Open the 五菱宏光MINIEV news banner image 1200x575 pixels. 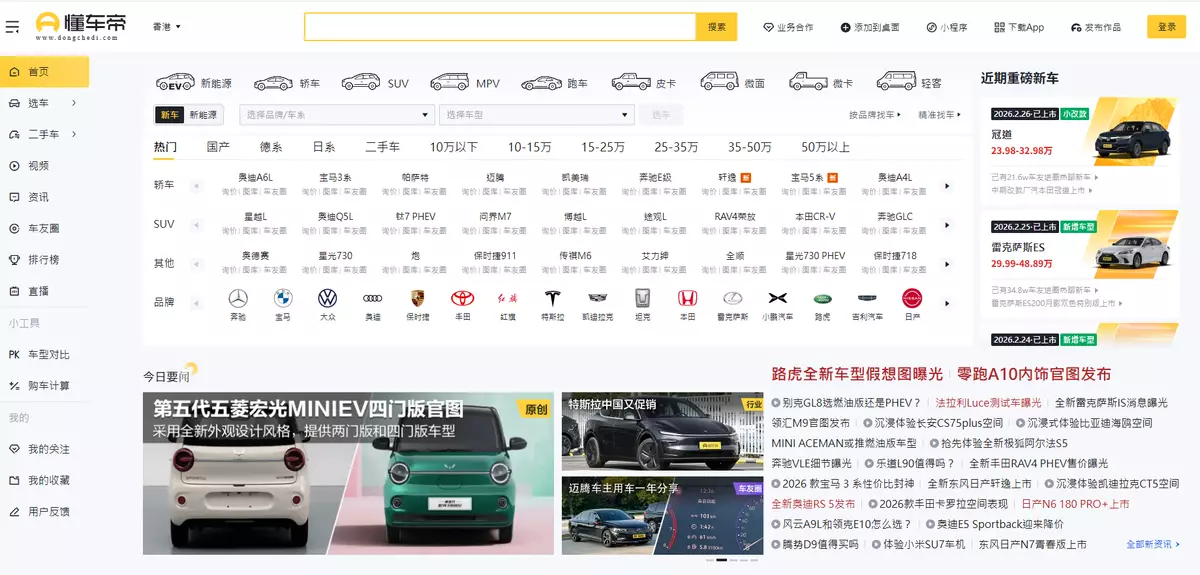point(348,473)
